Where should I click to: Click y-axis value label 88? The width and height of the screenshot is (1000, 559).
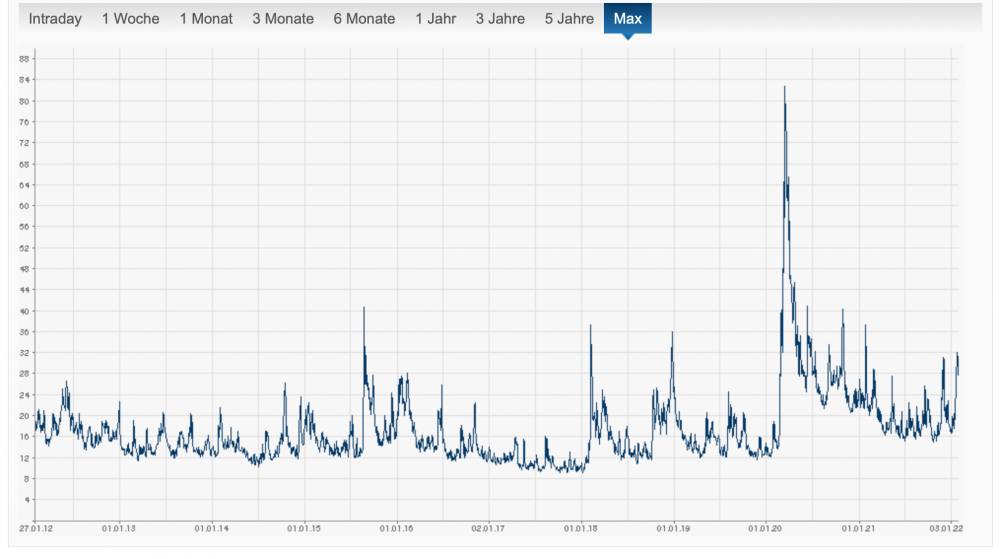(24, 59)
